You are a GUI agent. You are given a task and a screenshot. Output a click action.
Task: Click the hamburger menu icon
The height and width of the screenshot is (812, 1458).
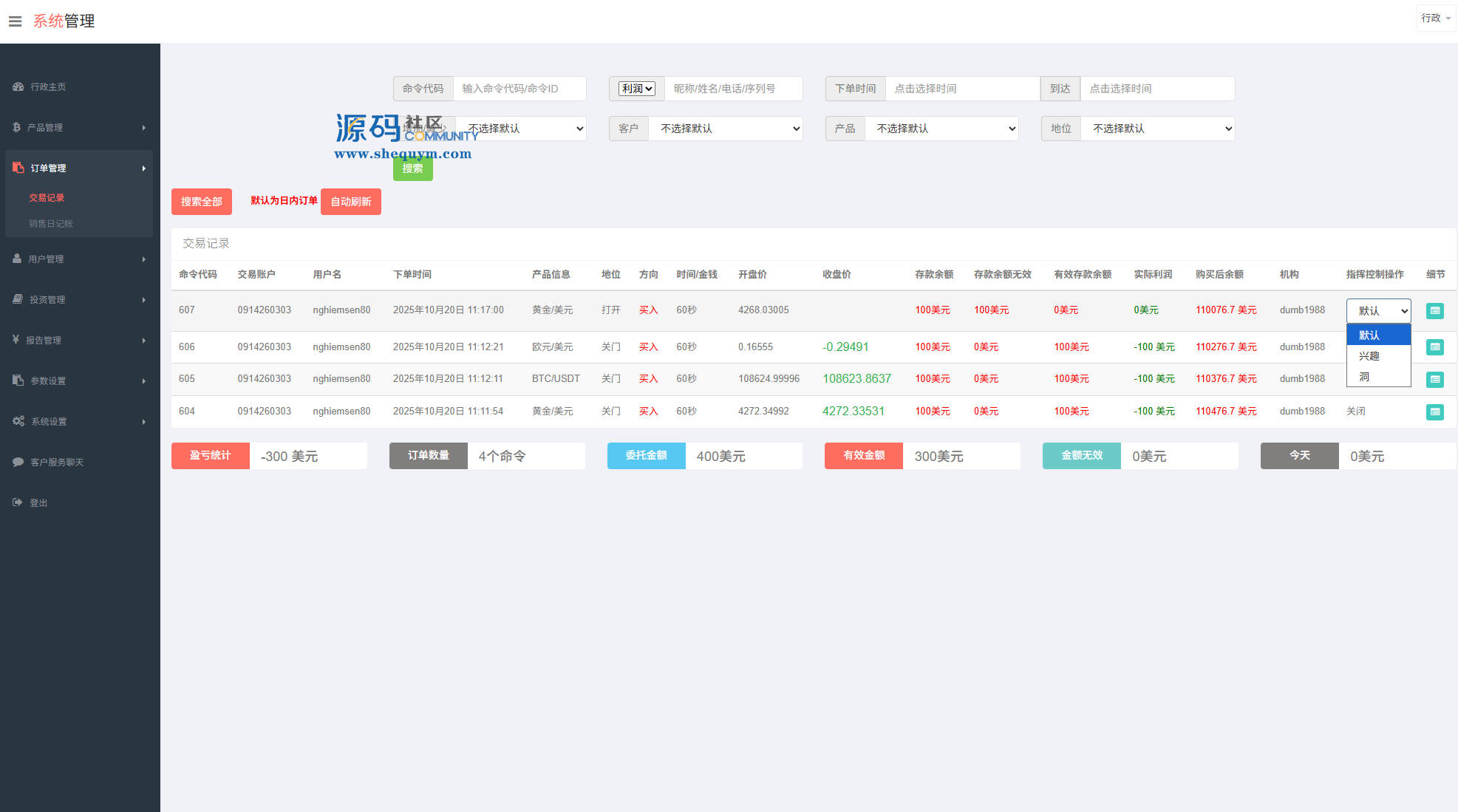pos(15,21)
